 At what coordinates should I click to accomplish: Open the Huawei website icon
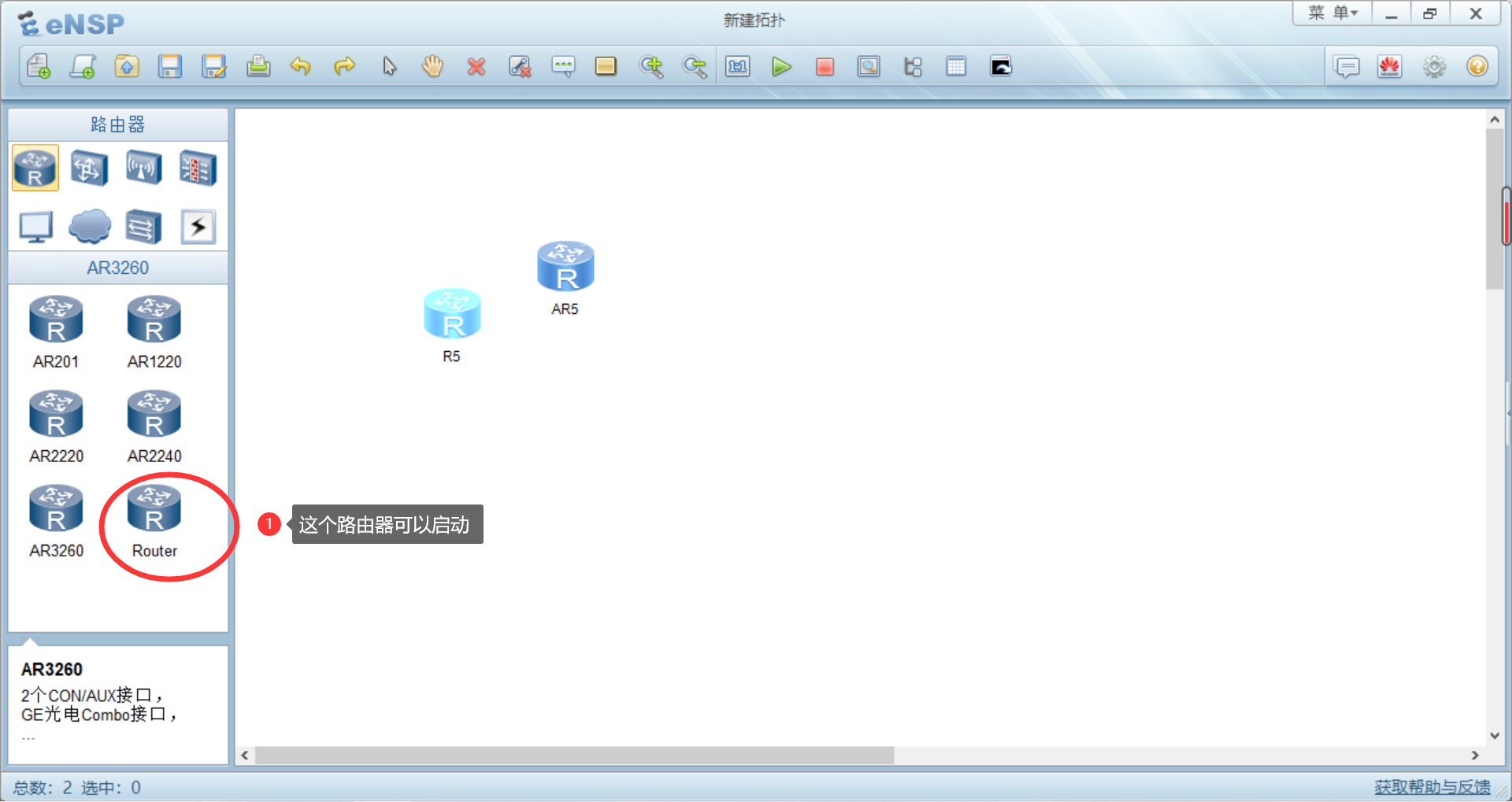tap(1390, 66)
